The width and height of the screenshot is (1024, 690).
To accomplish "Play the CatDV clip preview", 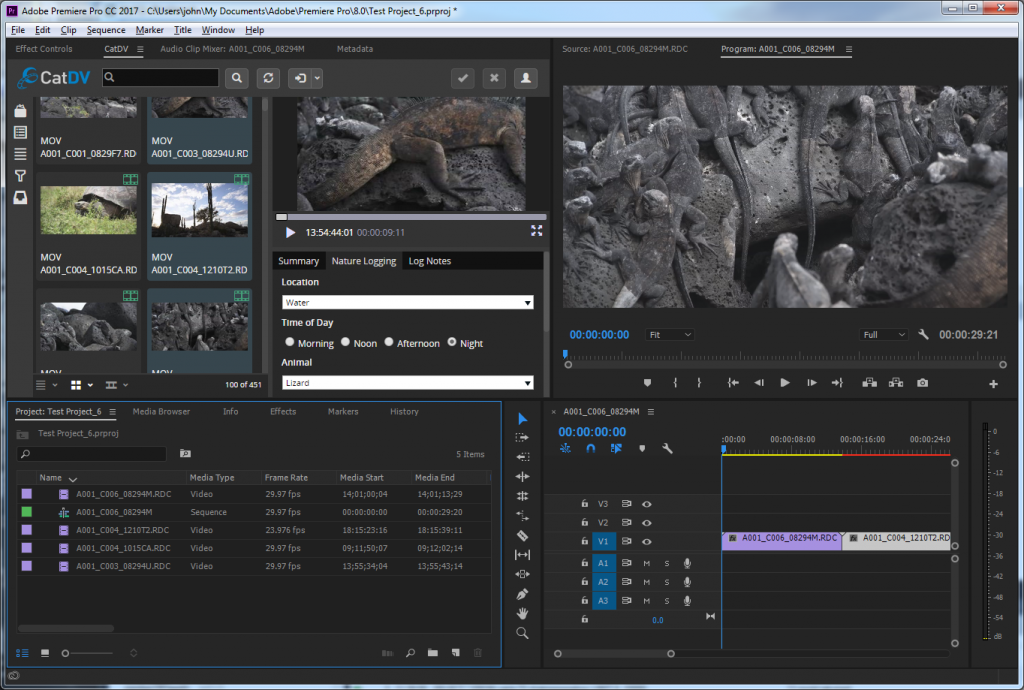I will [x=291, y=232].
